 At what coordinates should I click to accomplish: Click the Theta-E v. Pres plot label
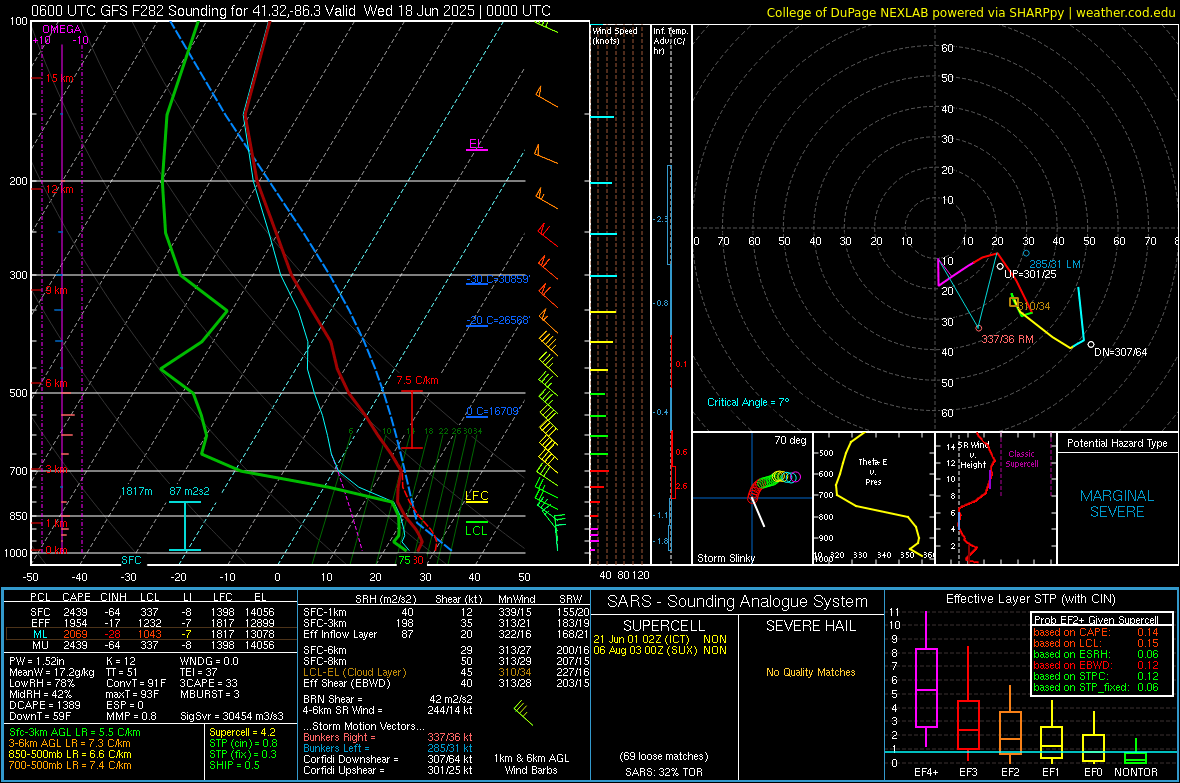[873, 471]
